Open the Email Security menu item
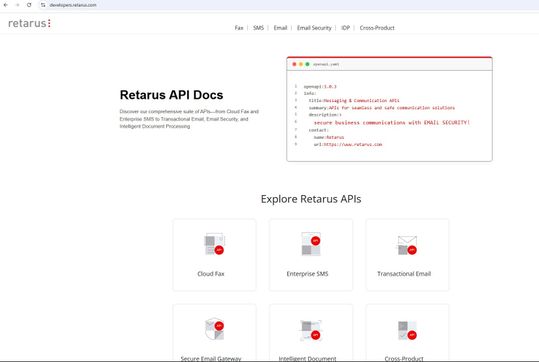Viewport: 539px width, 362px height. coord(314,28)
